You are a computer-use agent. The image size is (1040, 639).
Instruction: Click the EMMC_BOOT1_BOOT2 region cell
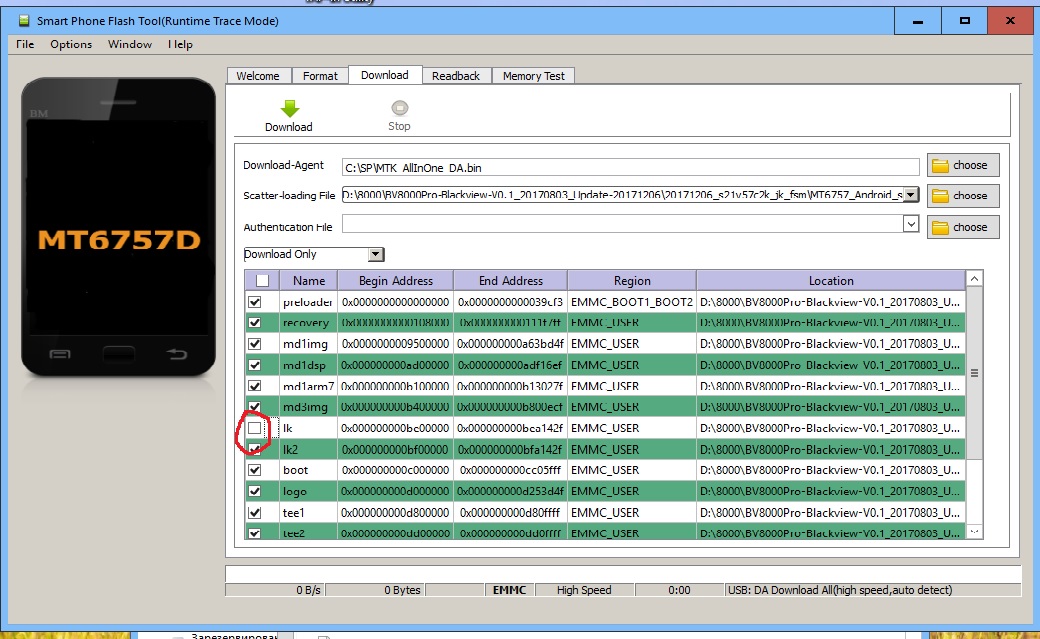pos(631,302)
